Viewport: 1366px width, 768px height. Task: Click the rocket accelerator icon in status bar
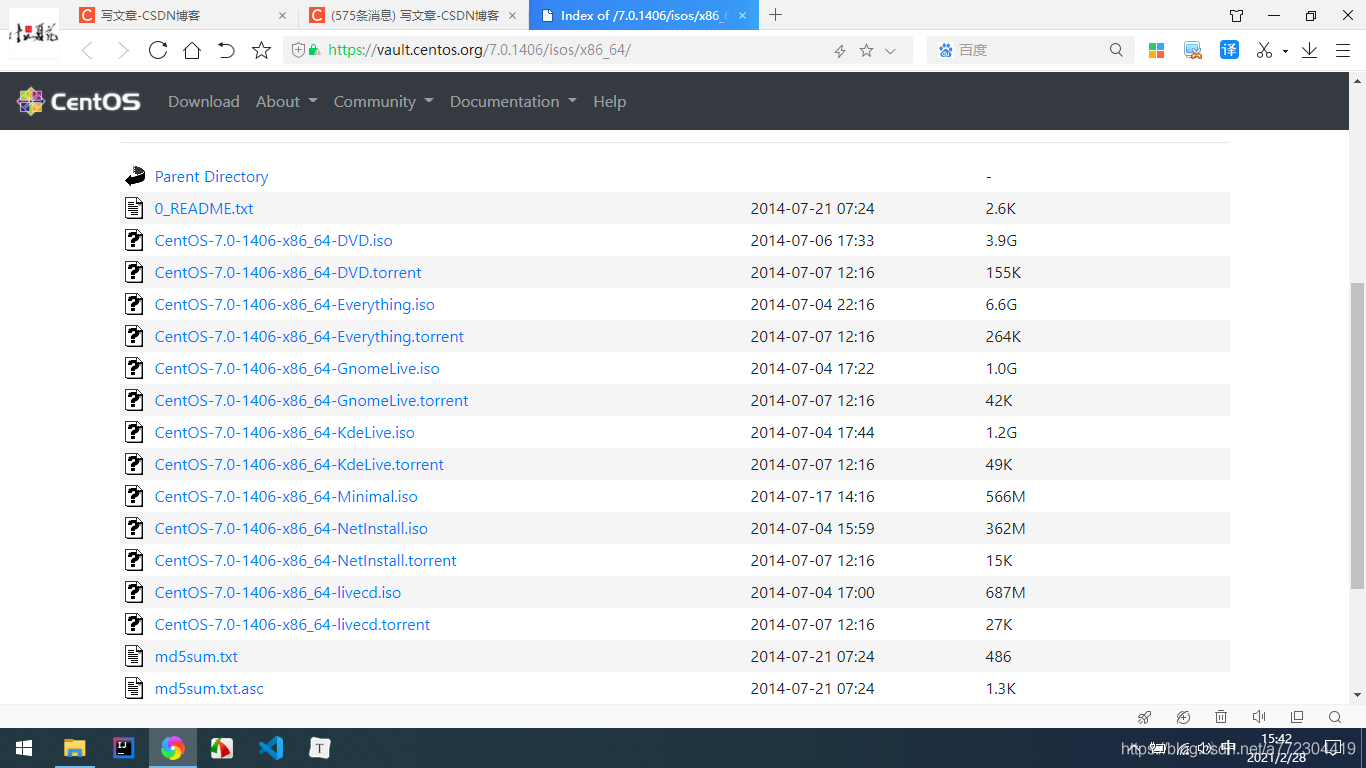(x=1145, y=717)
